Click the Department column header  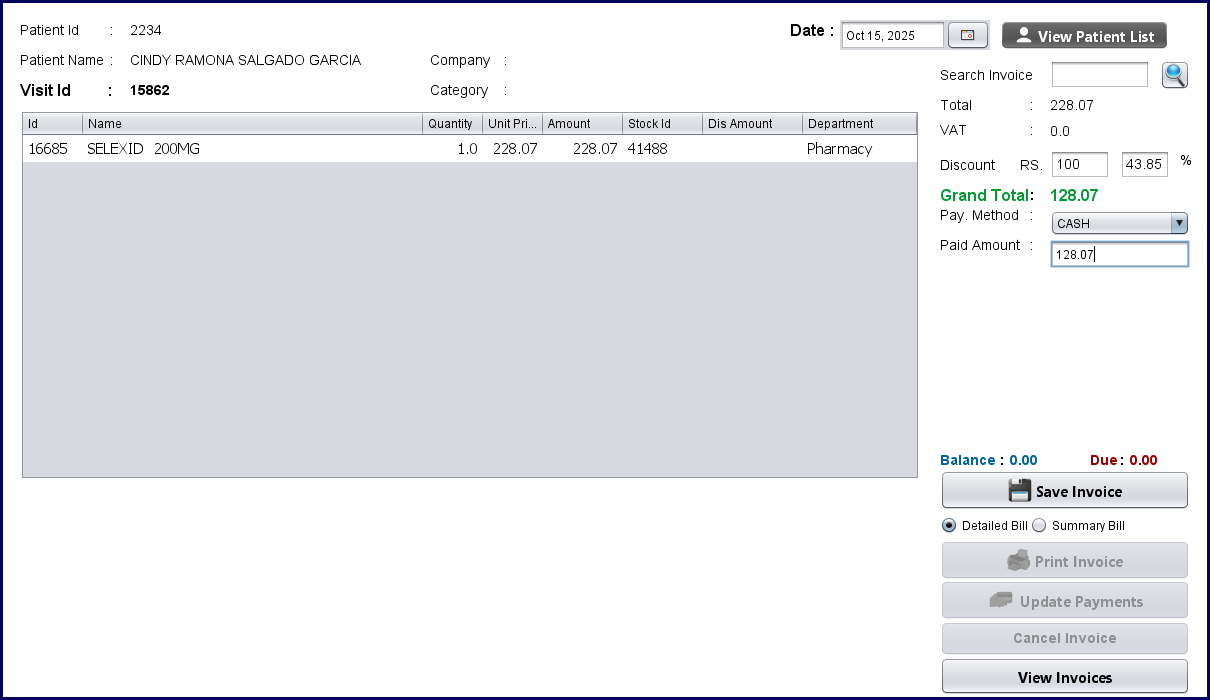coord(858,124)
